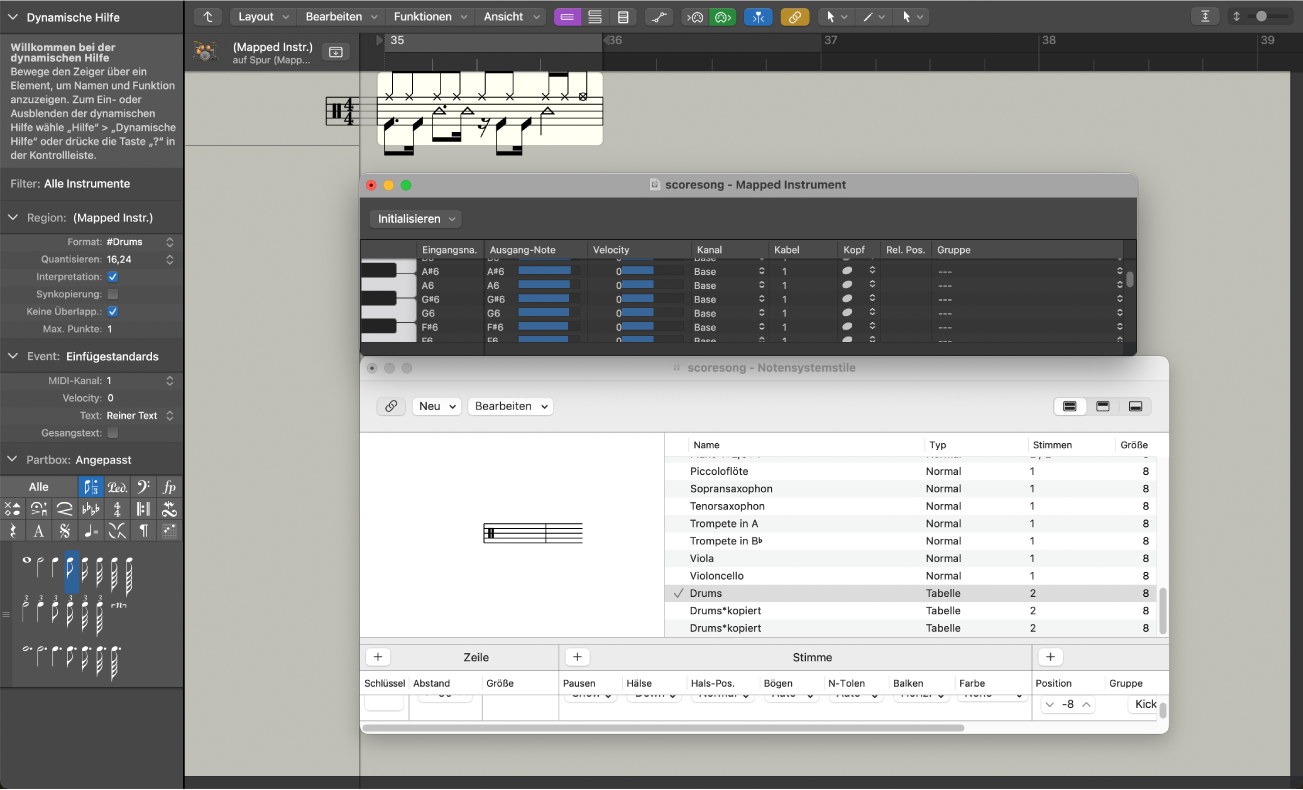Pick the Segno symbol in the Partbox

pos(63,530)
